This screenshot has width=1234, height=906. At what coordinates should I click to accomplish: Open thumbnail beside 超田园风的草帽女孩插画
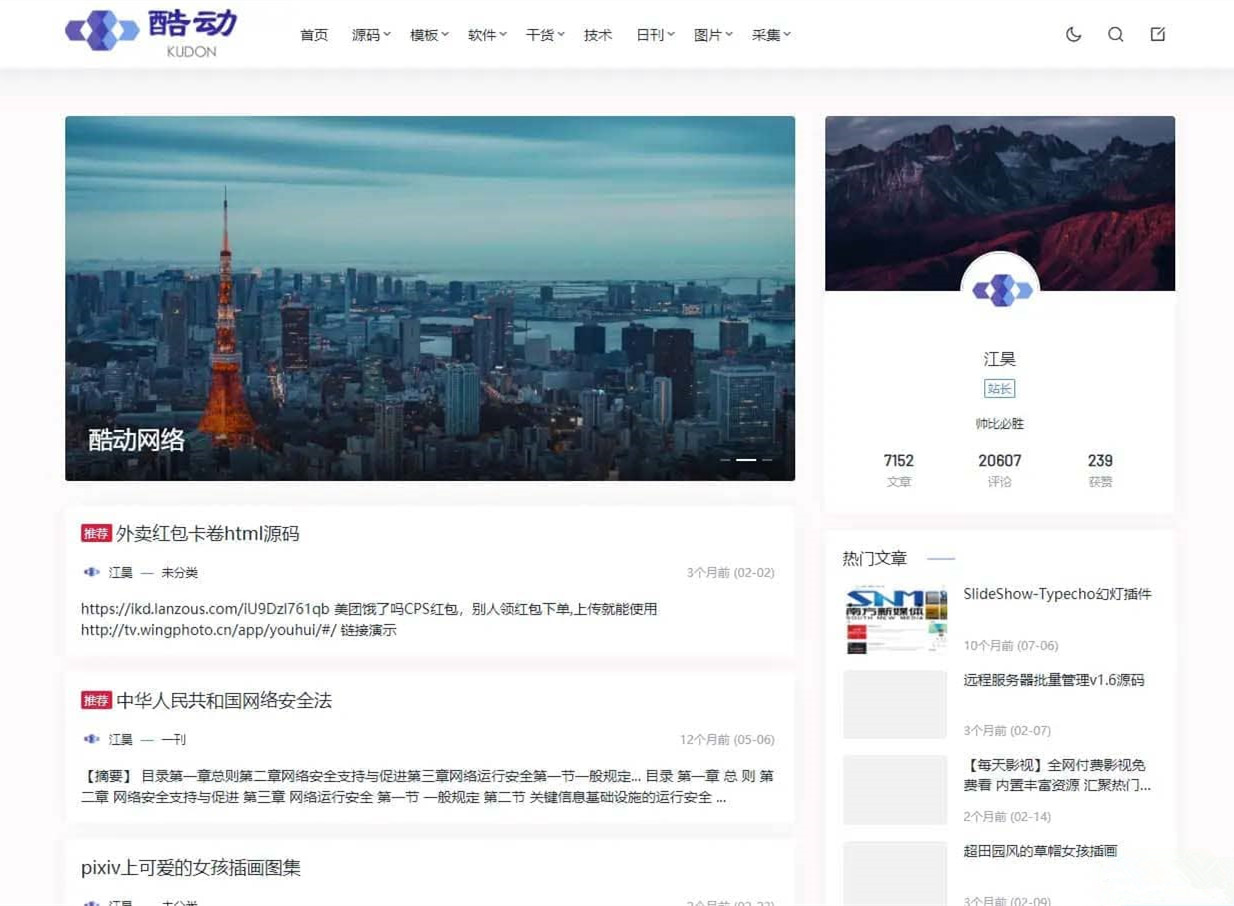click(895, 874)
